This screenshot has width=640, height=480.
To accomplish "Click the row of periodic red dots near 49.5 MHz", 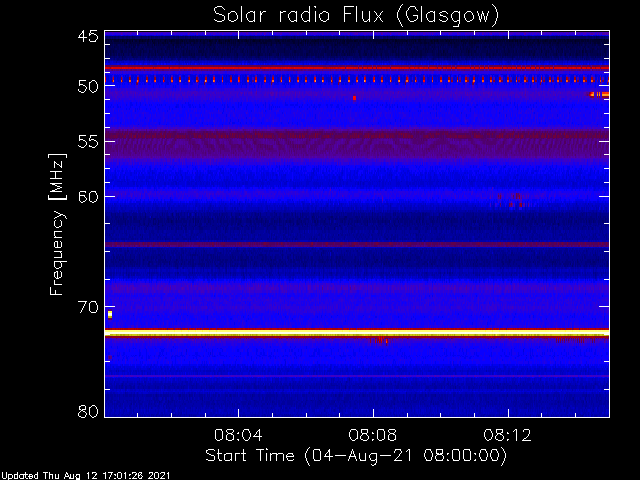I will [x=357, y=80].
